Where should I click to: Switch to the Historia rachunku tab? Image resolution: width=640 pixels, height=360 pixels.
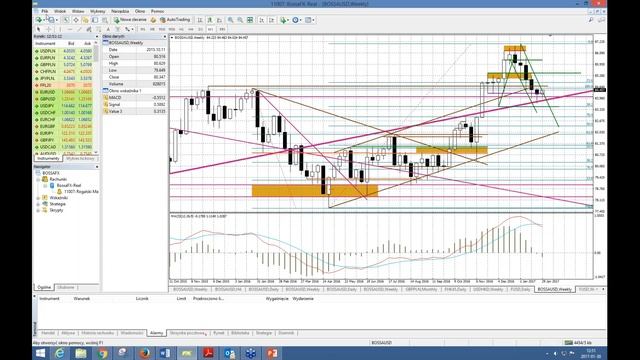pyautogui.click(x=98, y=333)
